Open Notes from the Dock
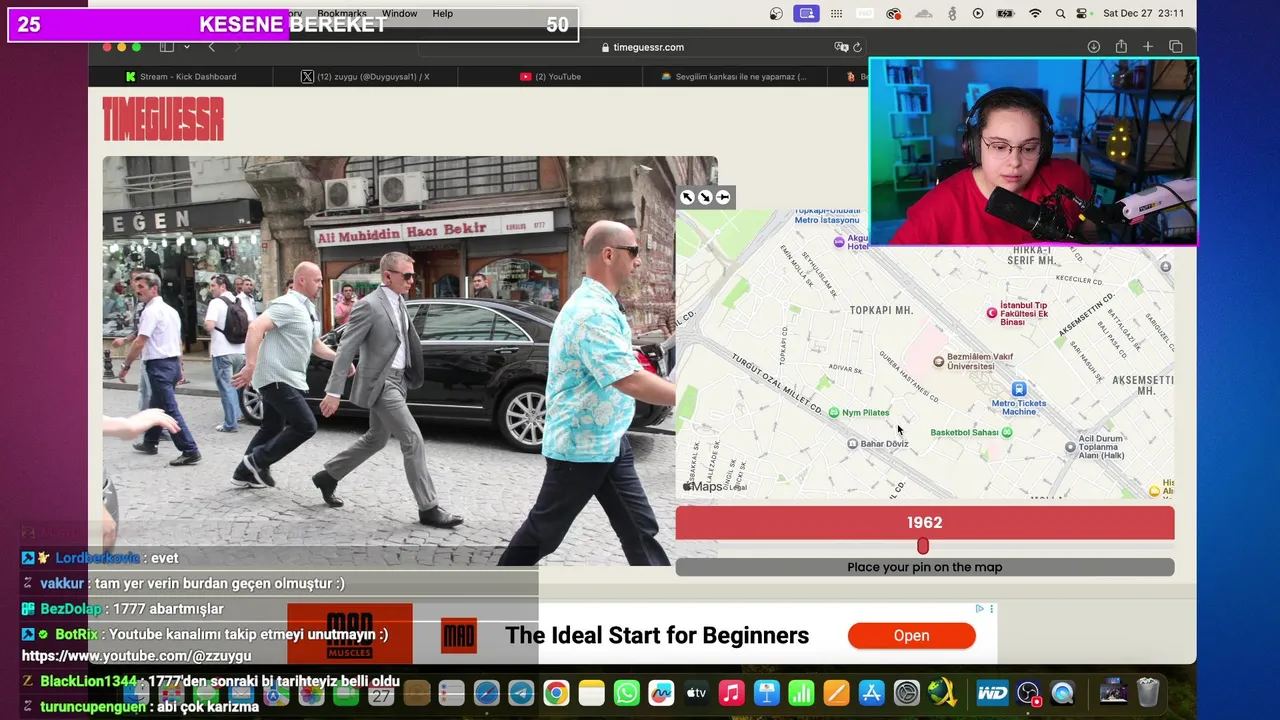The height and width of the screenshot is (720, 1280). pyautogui.click(x=592, y=693)
